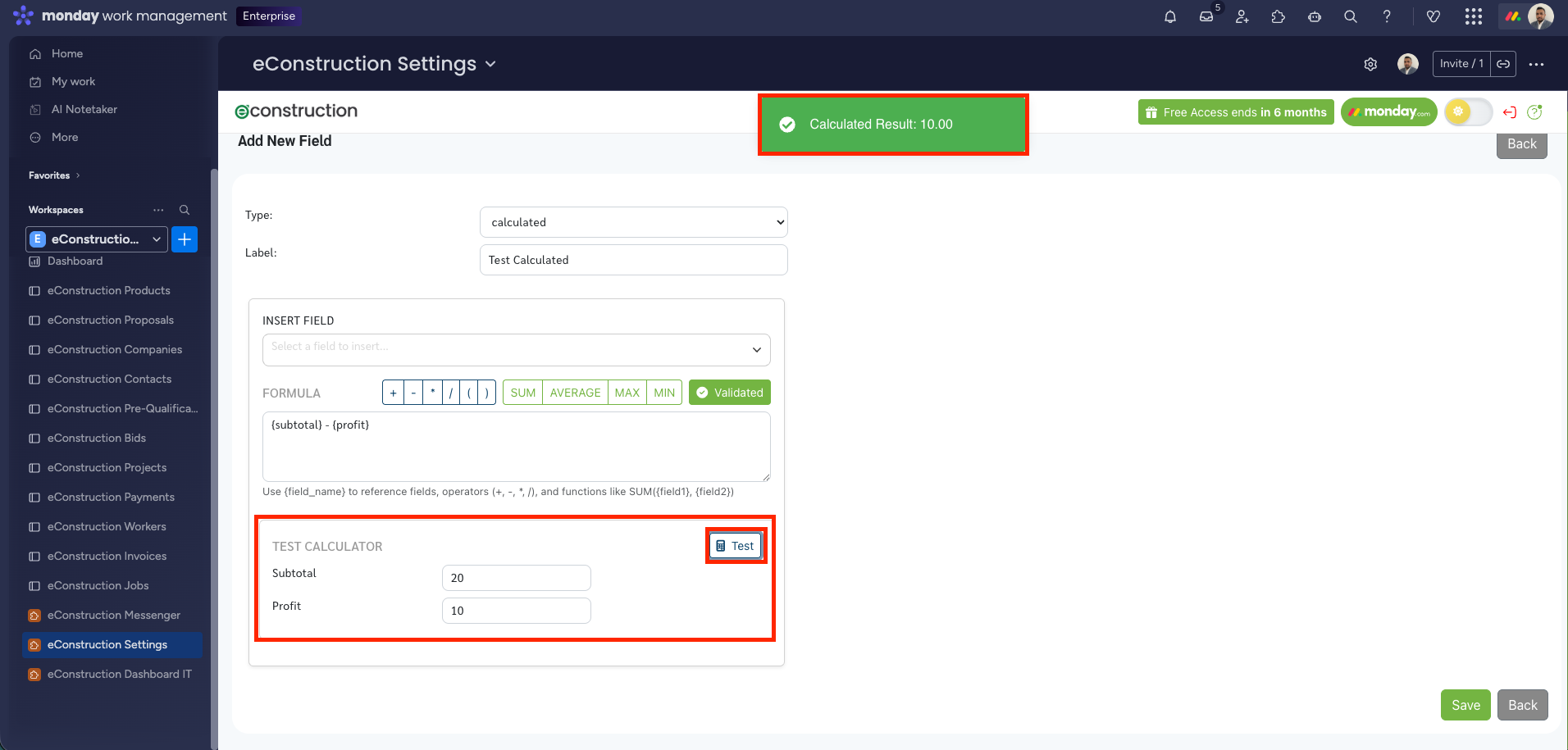Click the Subtotal test value field

(x=516, y=578)
